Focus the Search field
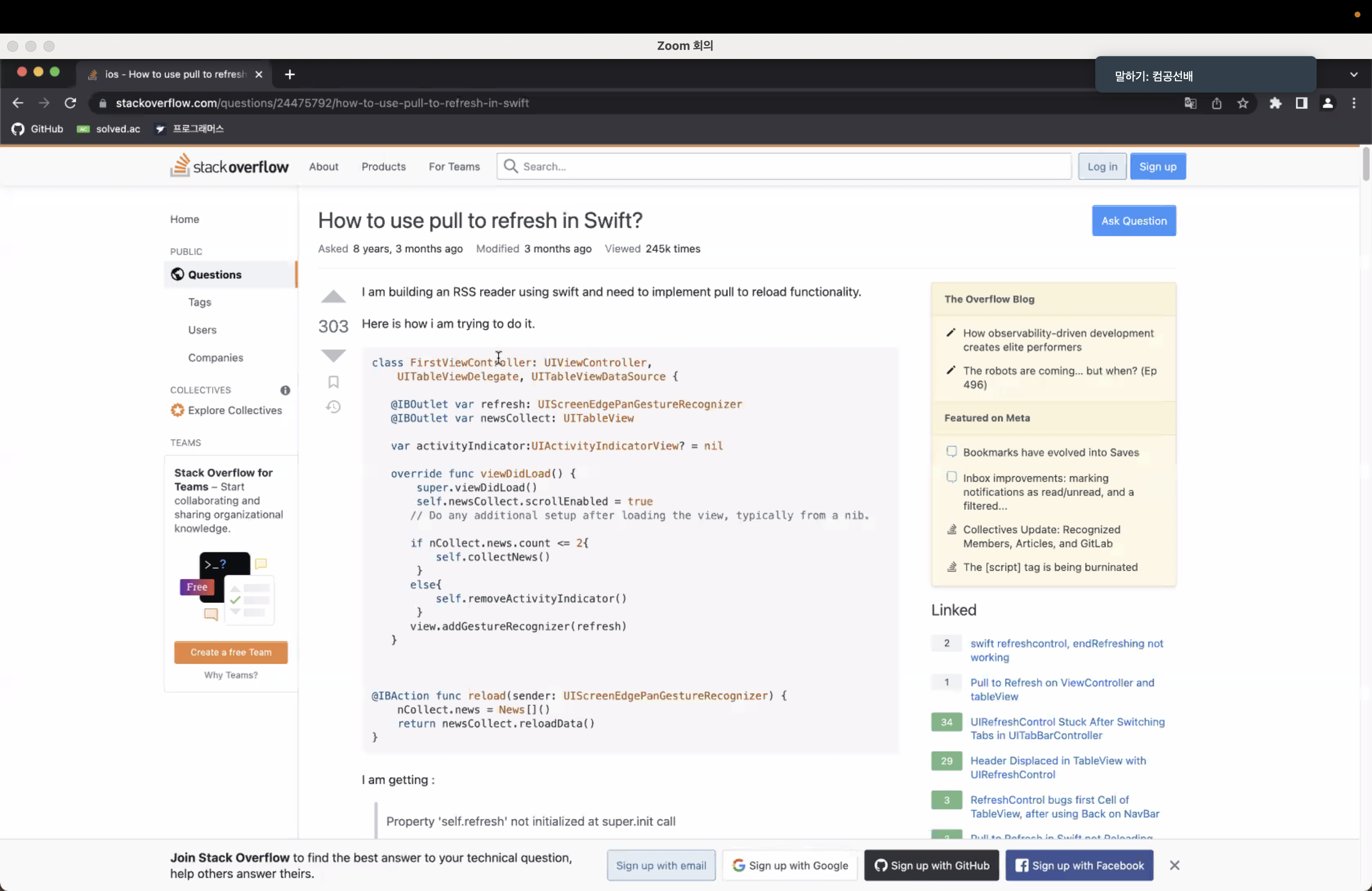 tap(784, 166)
